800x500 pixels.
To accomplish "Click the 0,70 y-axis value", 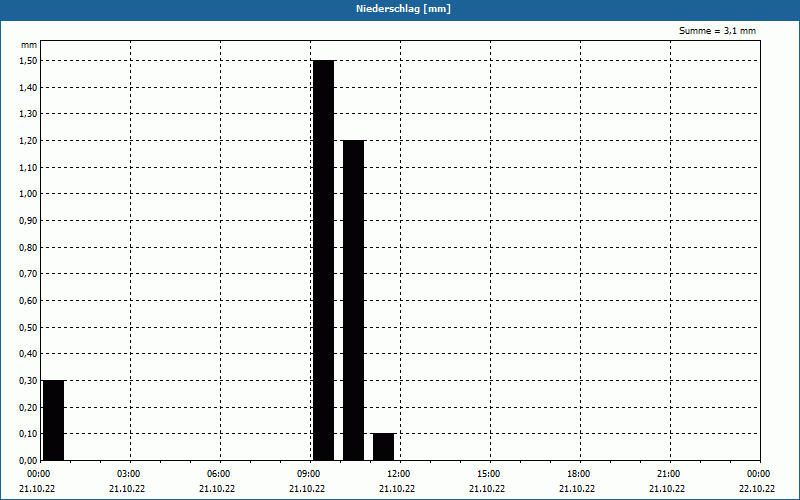I will (x=28, y=274).
